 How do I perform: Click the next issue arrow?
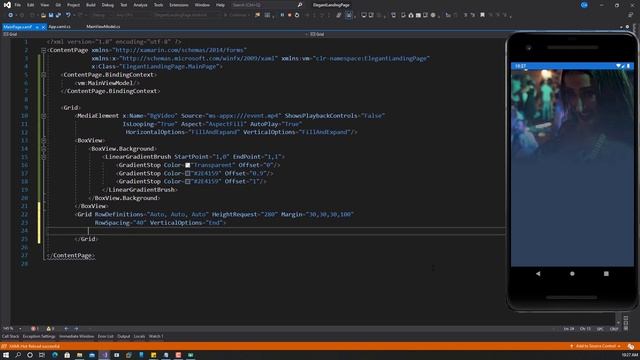pyautogui.click(x=76, y=328)
